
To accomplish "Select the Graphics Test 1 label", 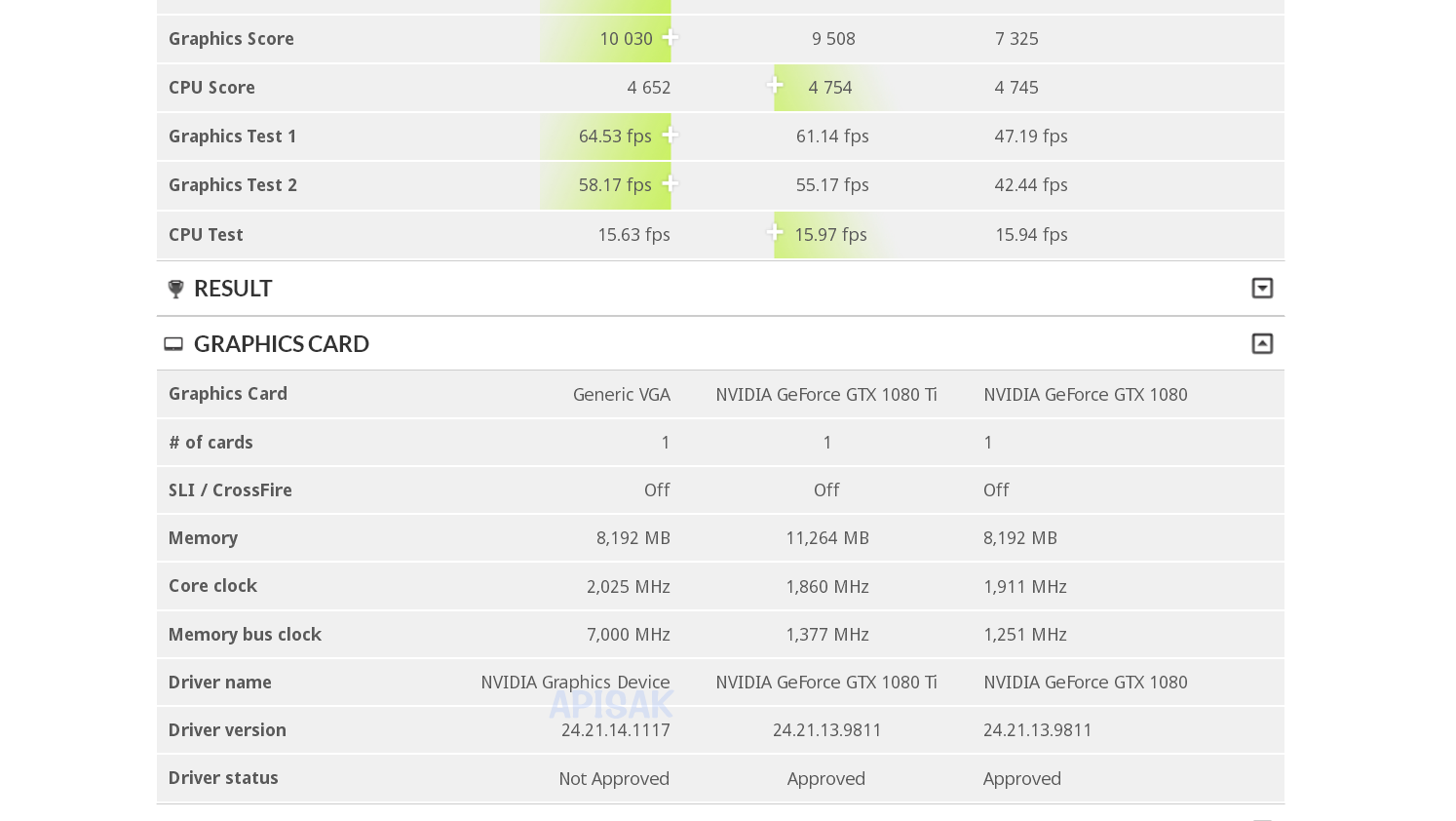I will 232,137.
